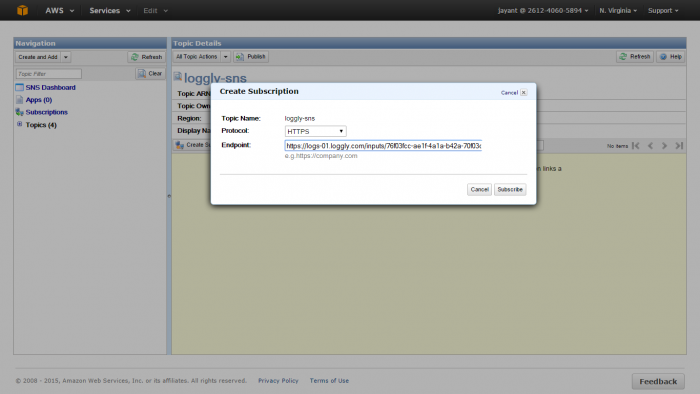Viewport: 700px width, 394px height.
Task: Open Subscriptions in navigation
Action: click(46, 112)
